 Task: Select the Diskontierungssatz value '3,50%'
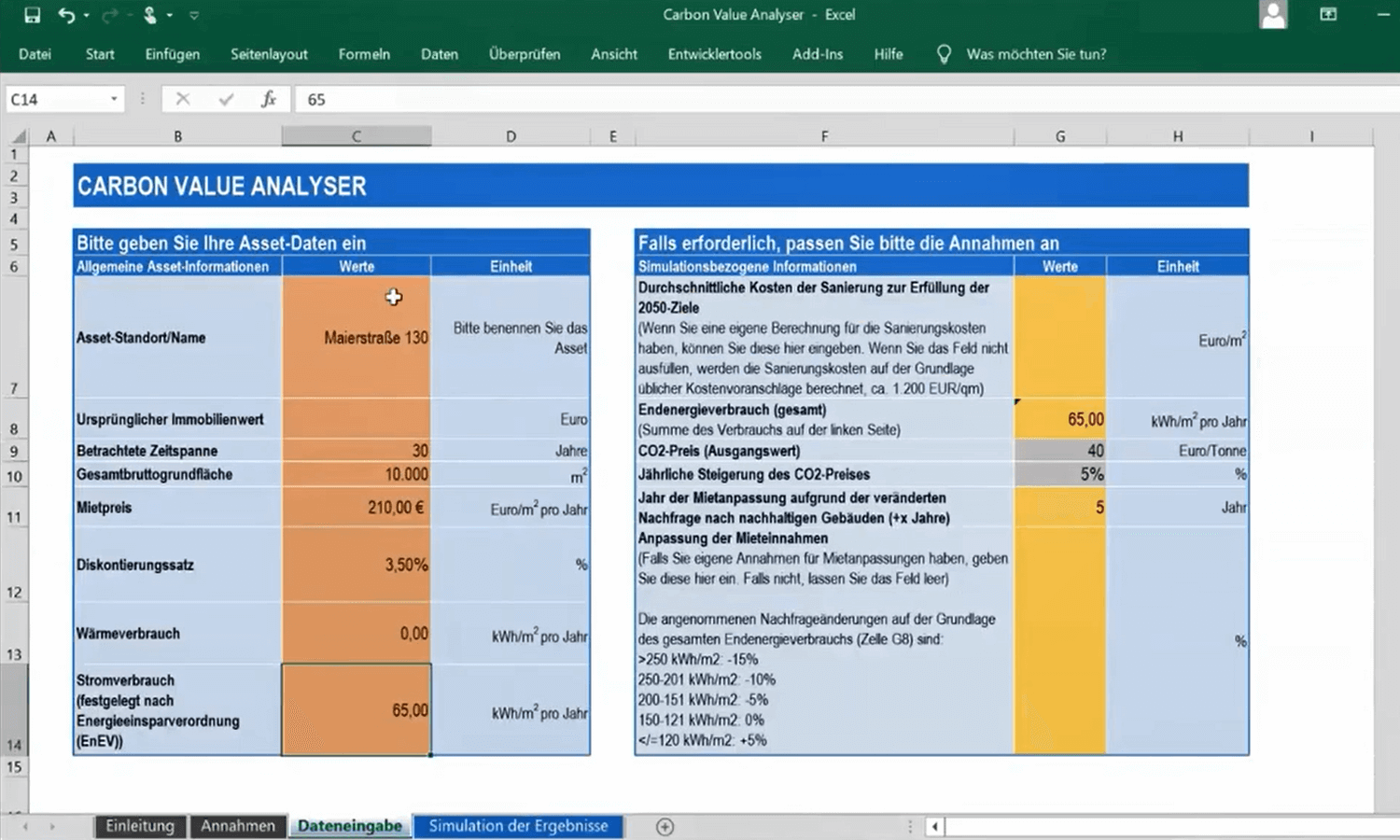(357, 565)
